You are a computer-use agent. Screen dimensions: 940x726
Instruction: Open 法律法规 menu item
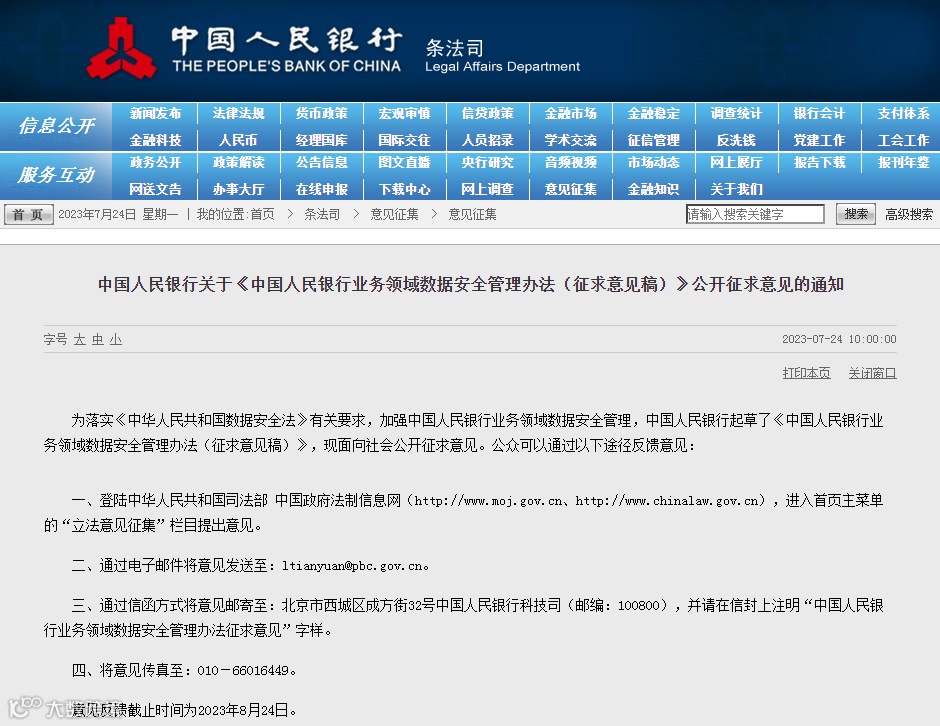[x=238, y=113]
